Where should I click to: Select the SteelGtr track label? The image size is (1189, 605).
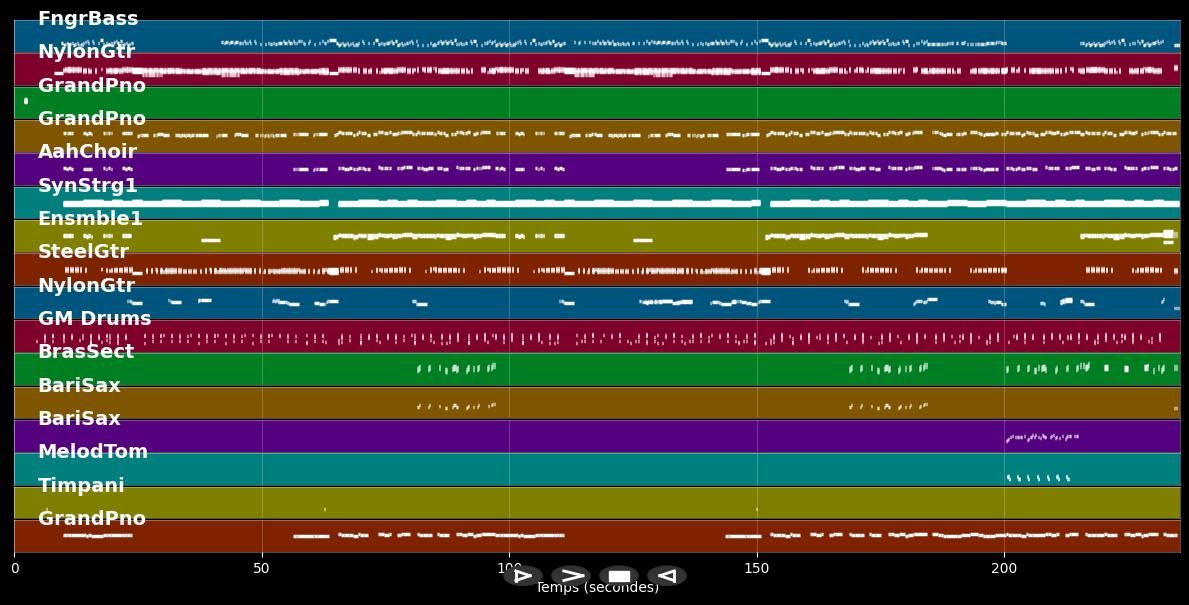coord(83,252)
